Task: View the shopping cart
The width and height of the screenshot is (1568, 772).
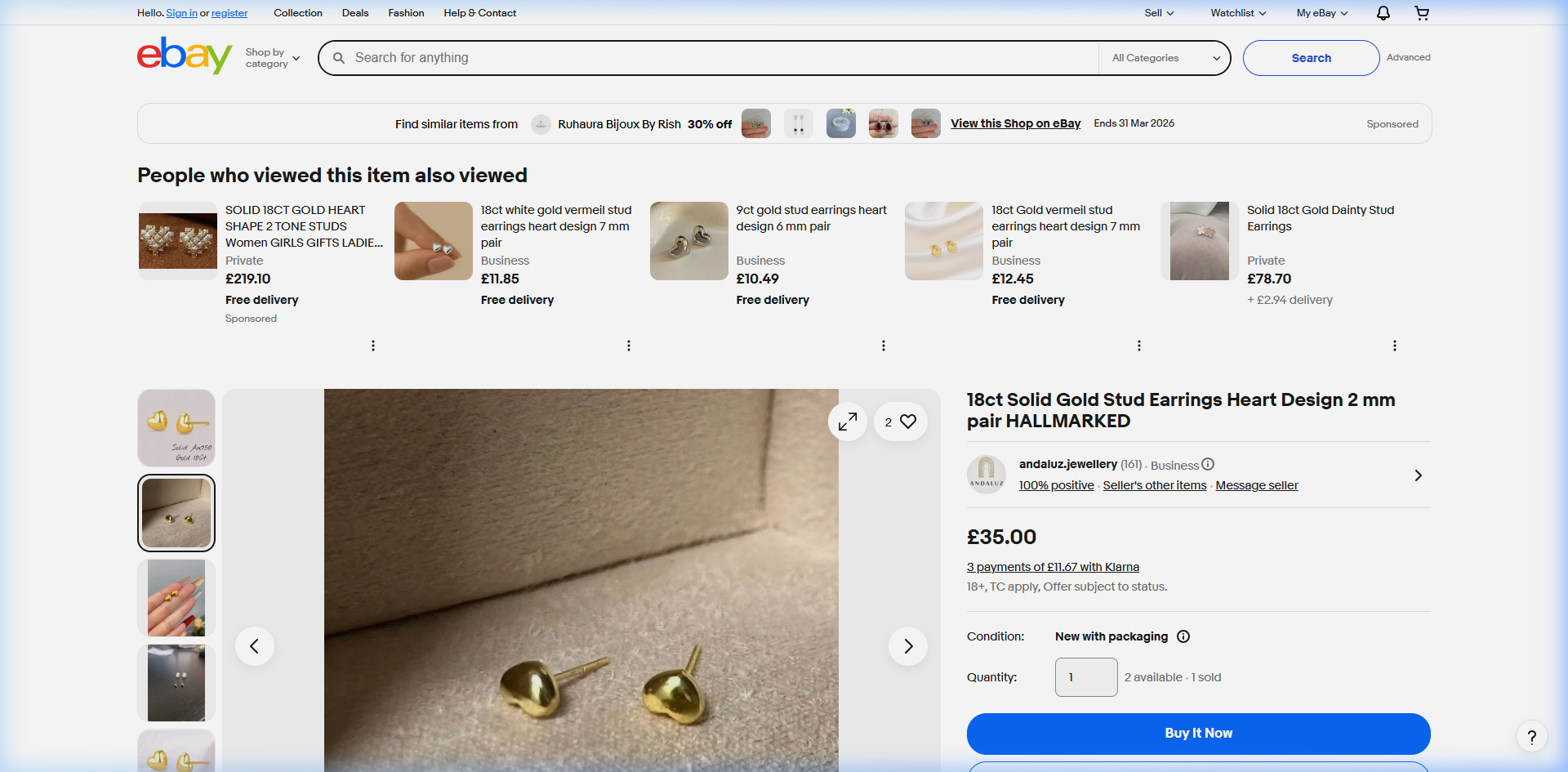Action: pyautogui.click(x=1422, y=13)
